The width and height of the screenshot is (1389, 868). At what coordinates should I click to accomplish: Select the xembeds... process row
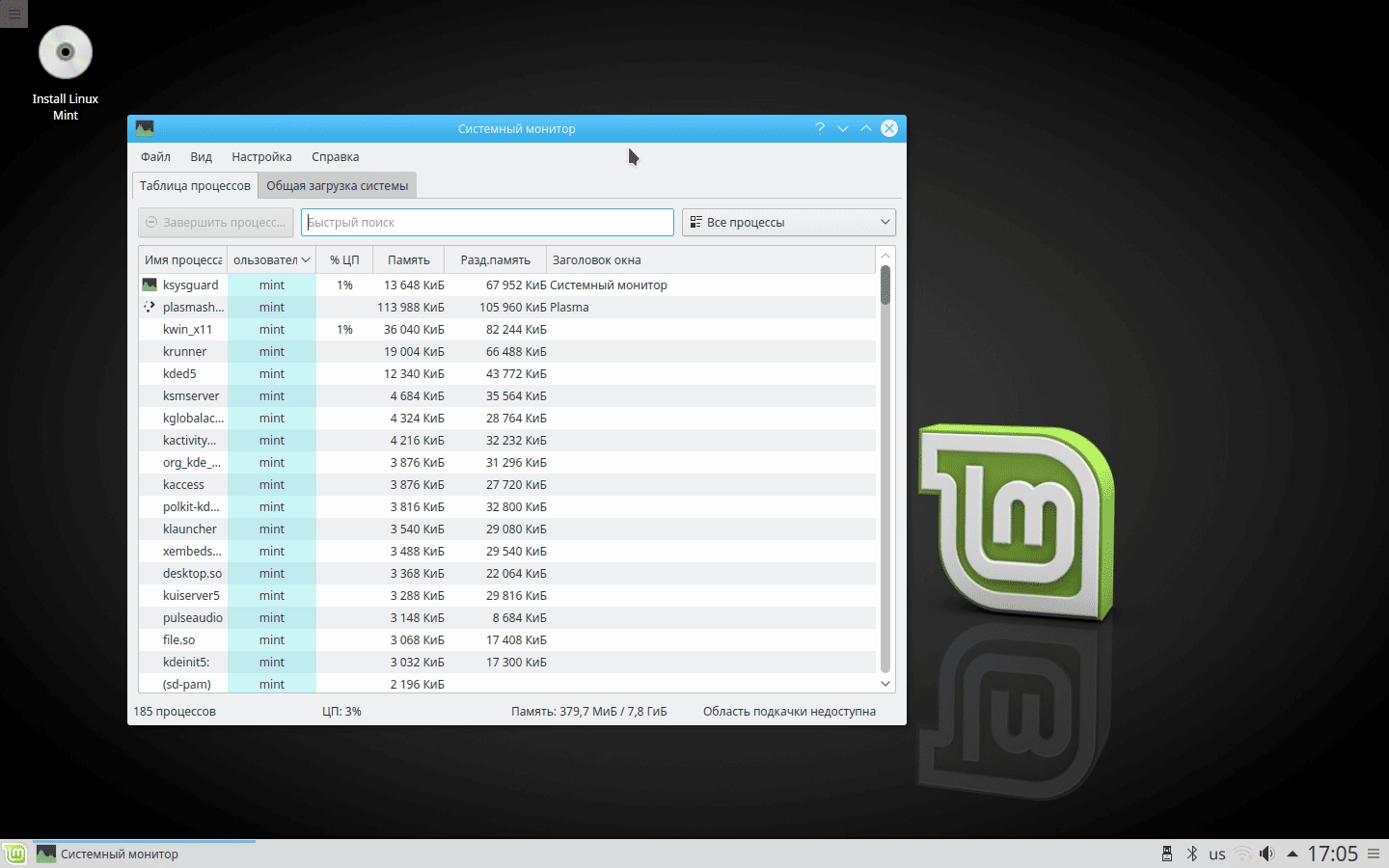pyautogui.click(x=507, y=551)
